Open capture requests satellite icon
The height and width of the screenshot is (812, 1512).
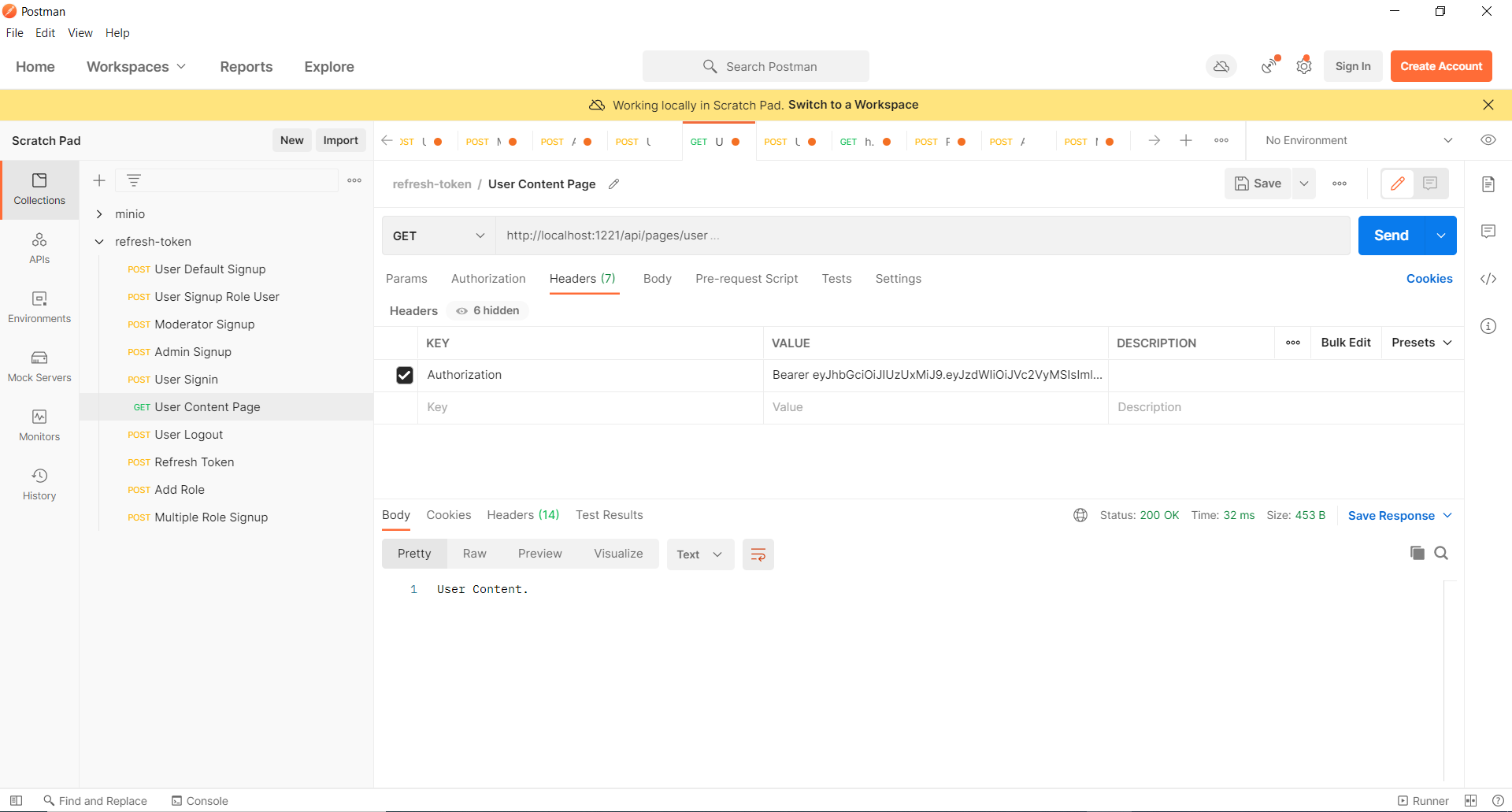1269,67
